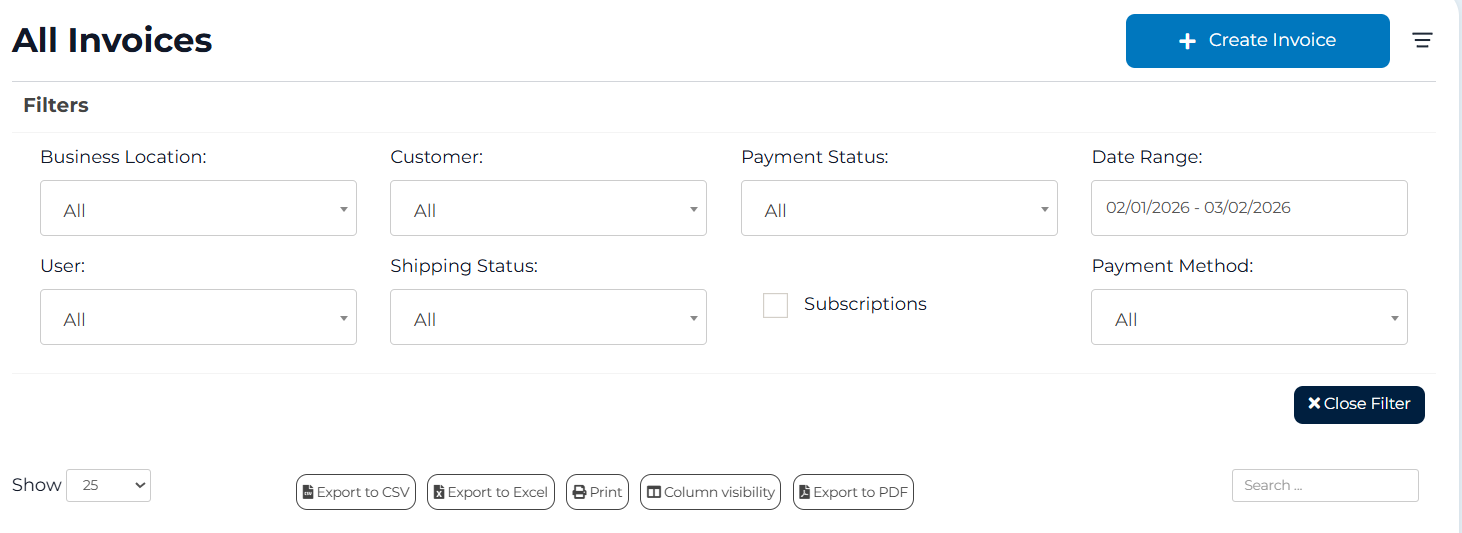Open the Payment Method dropdown
This screenshot has height=533, width=1462.
[x=1249, y=318]
